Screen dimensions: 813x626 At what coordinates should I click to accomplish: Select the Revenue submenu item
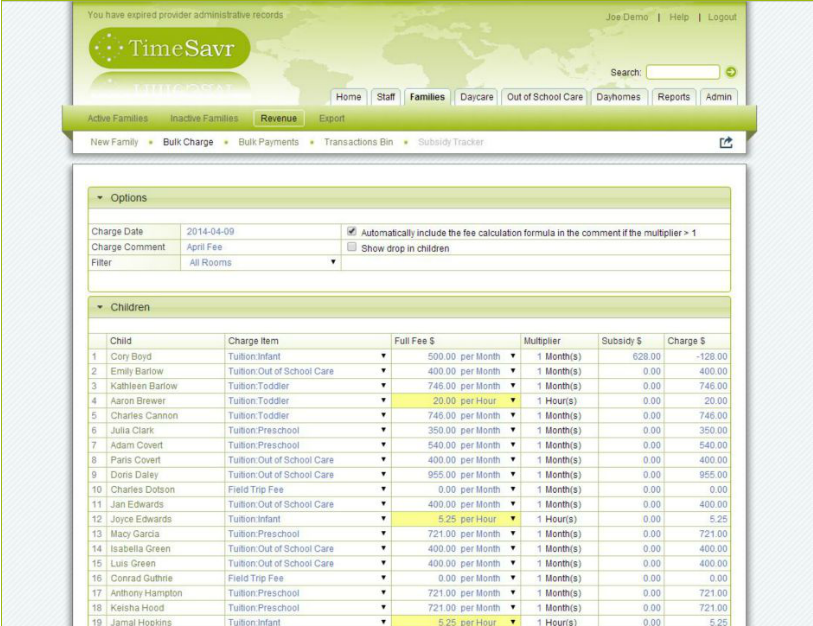(279, 118)
